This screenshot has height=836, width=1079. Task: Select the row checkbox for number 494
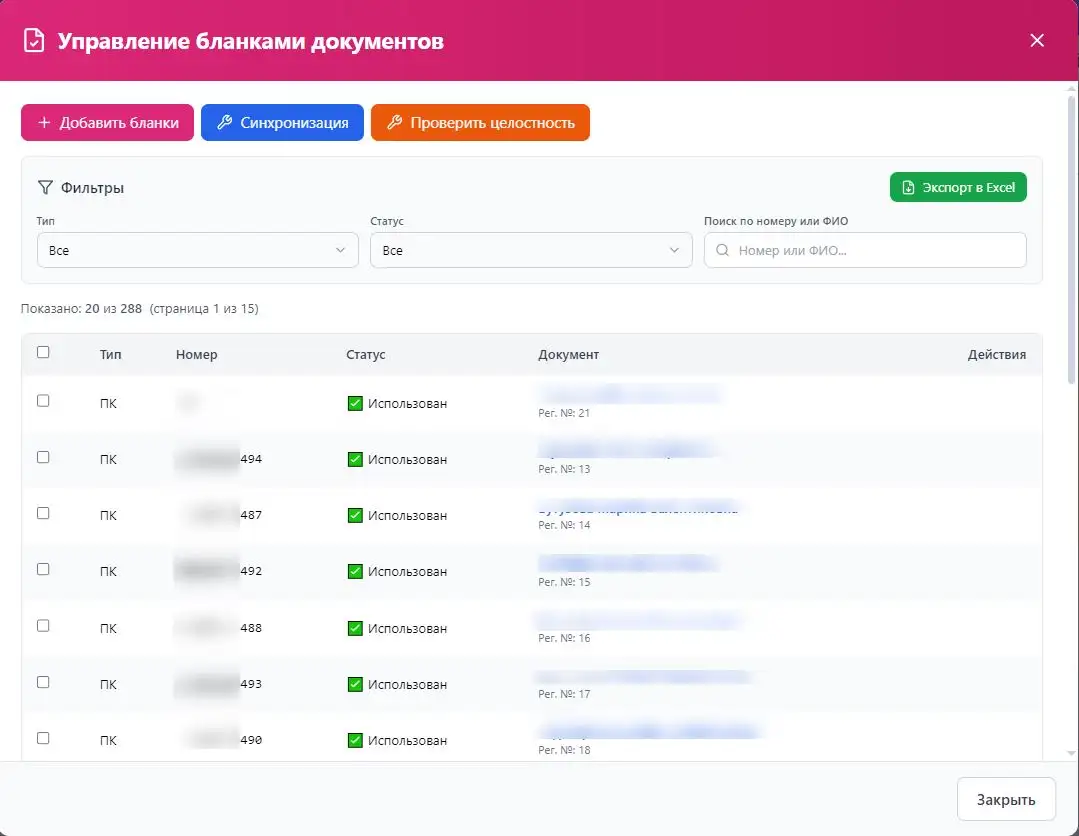click(43, 457)
